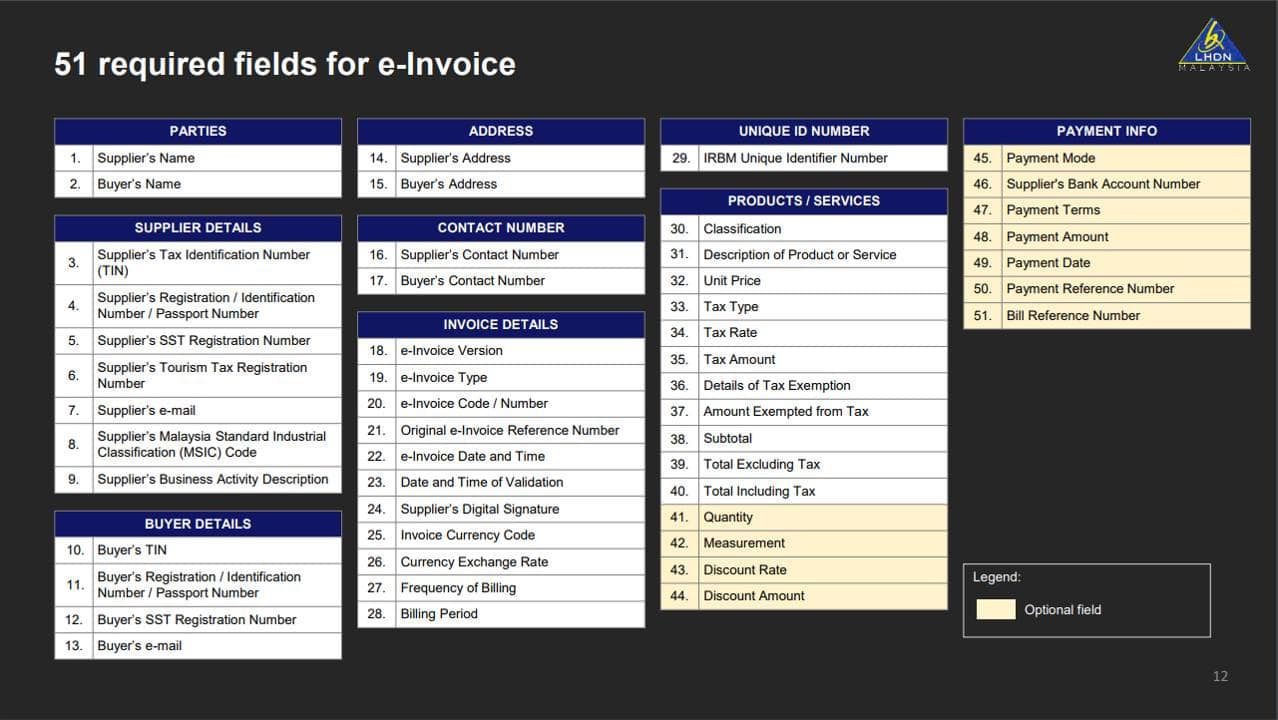The height and width of the screenshot is (720, 1278).
Task: Click the Optional field legend color swatch
Action: [996, 609]
